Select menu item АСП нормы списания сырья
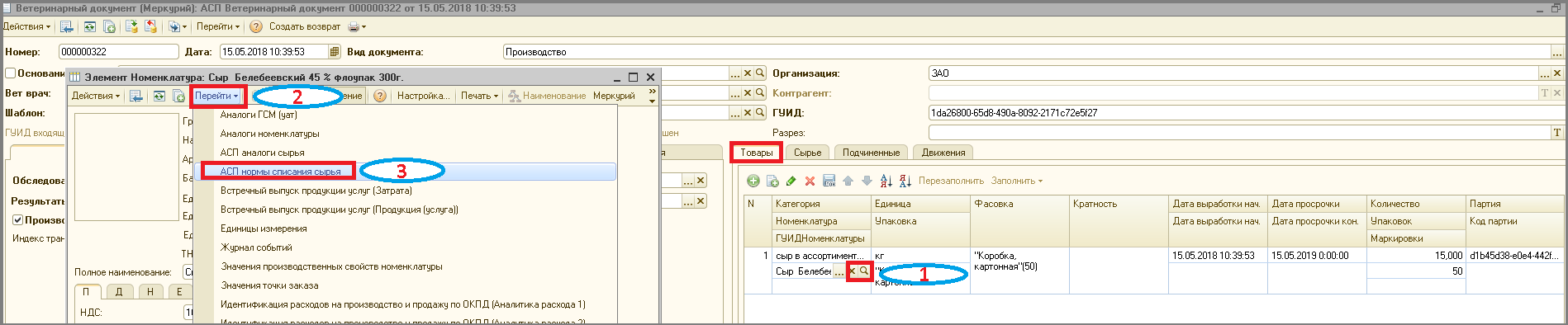 pyautogui.click(x=280, y=172)
